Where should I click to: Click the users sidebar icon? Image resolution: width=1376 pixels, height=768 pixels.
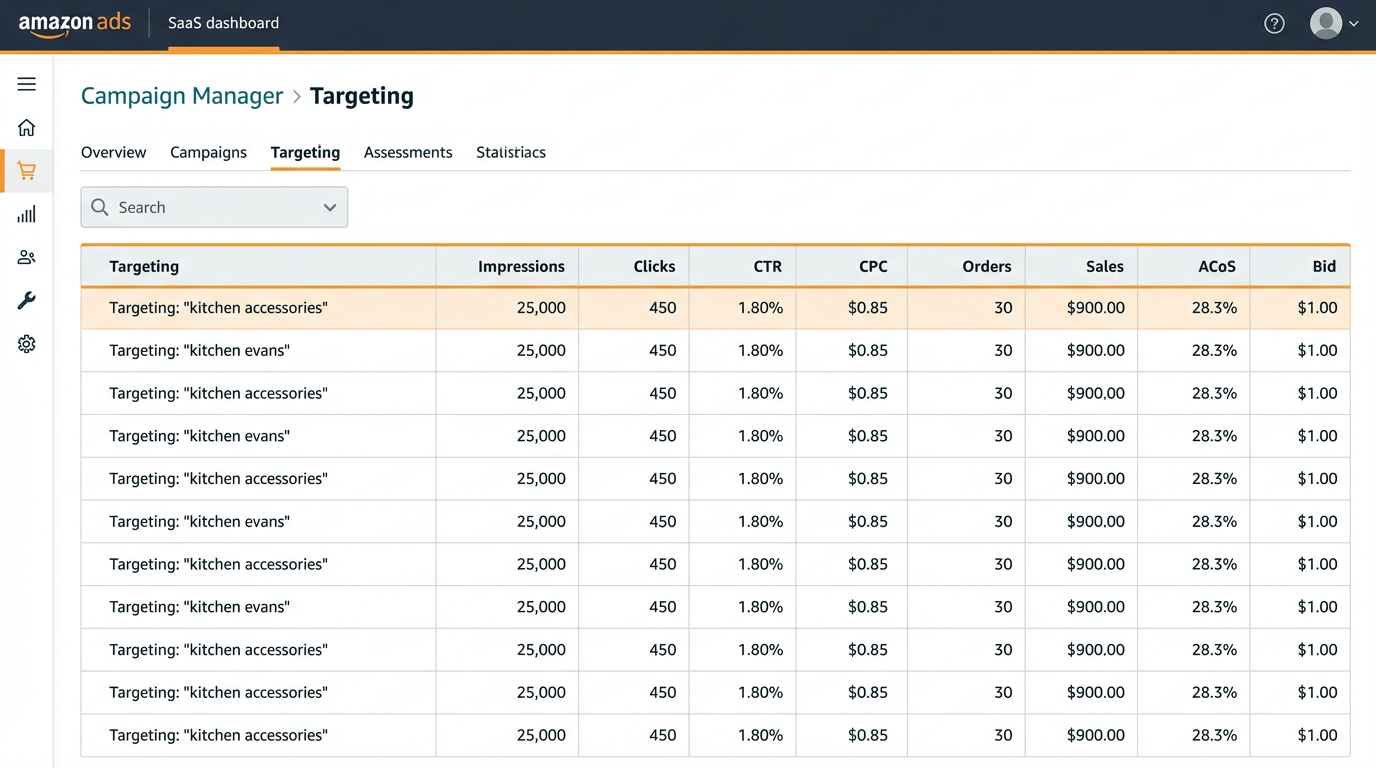click(x=26, y=257)
